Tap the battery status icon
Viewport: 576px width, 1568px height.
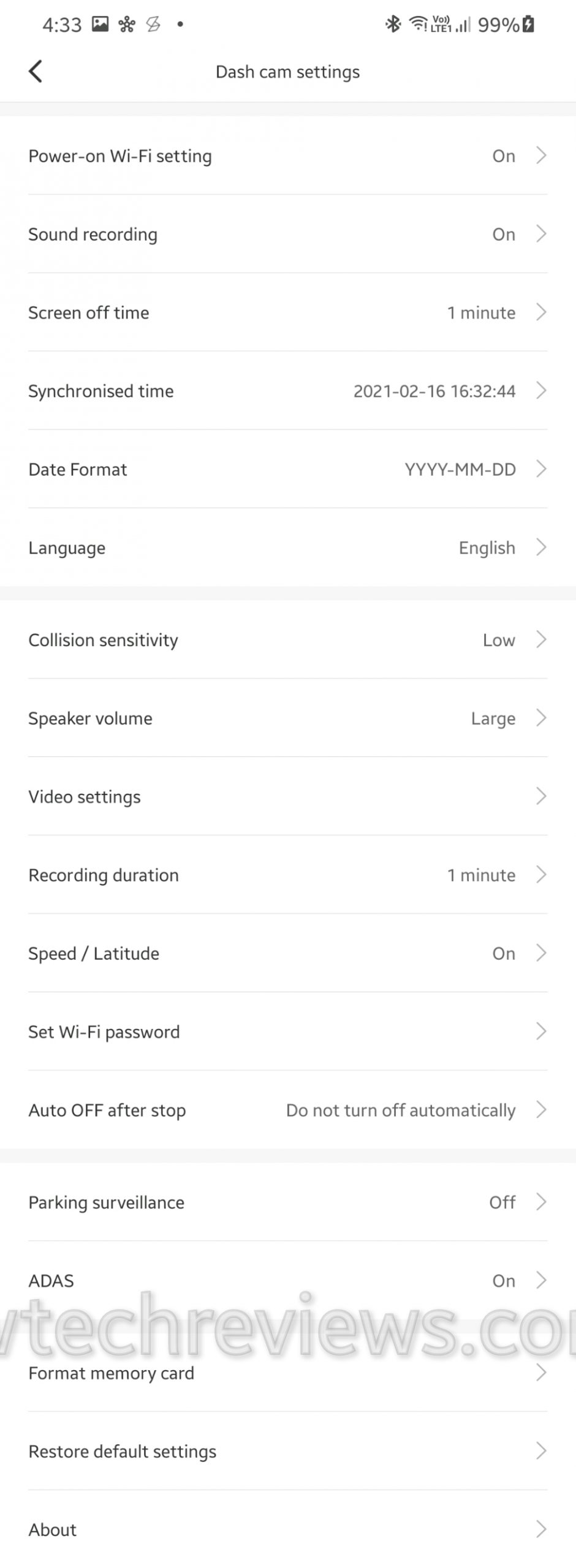(x=529, y=24)
